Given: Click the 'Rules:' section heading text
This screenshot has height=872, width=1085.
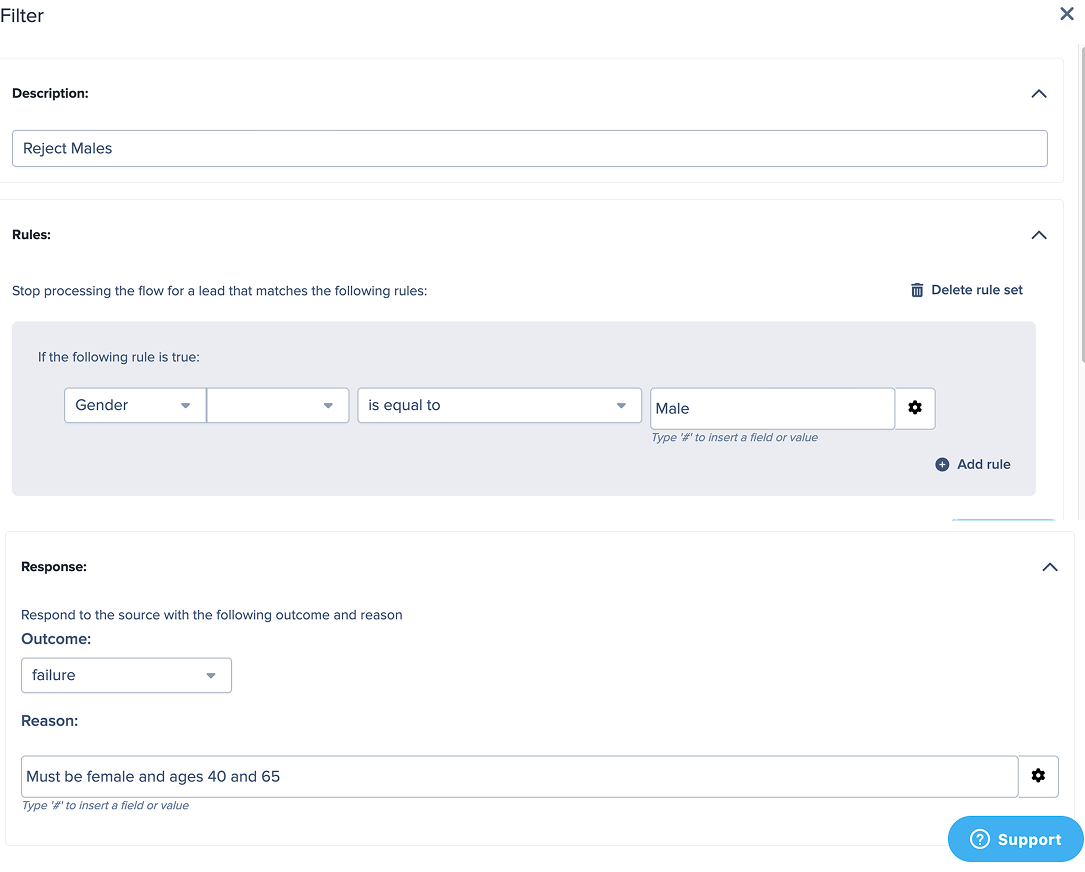Looking at the screenshot, I should (31, 235).
